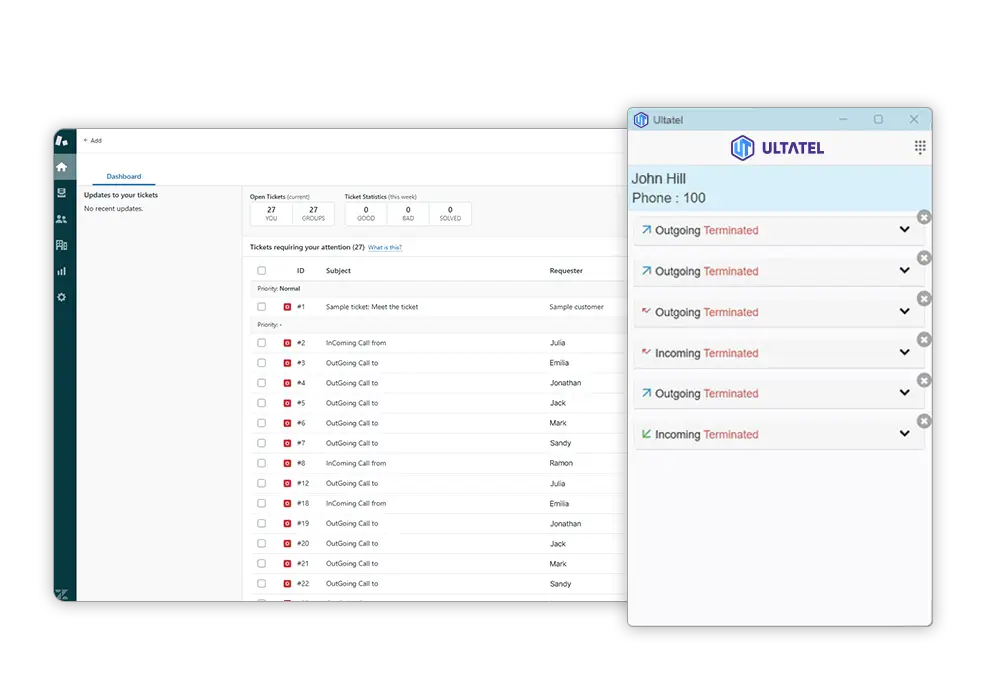1000x700 pixels.
Task: Open the Reporting bar chart icon
Action: (x=62, y=271)
